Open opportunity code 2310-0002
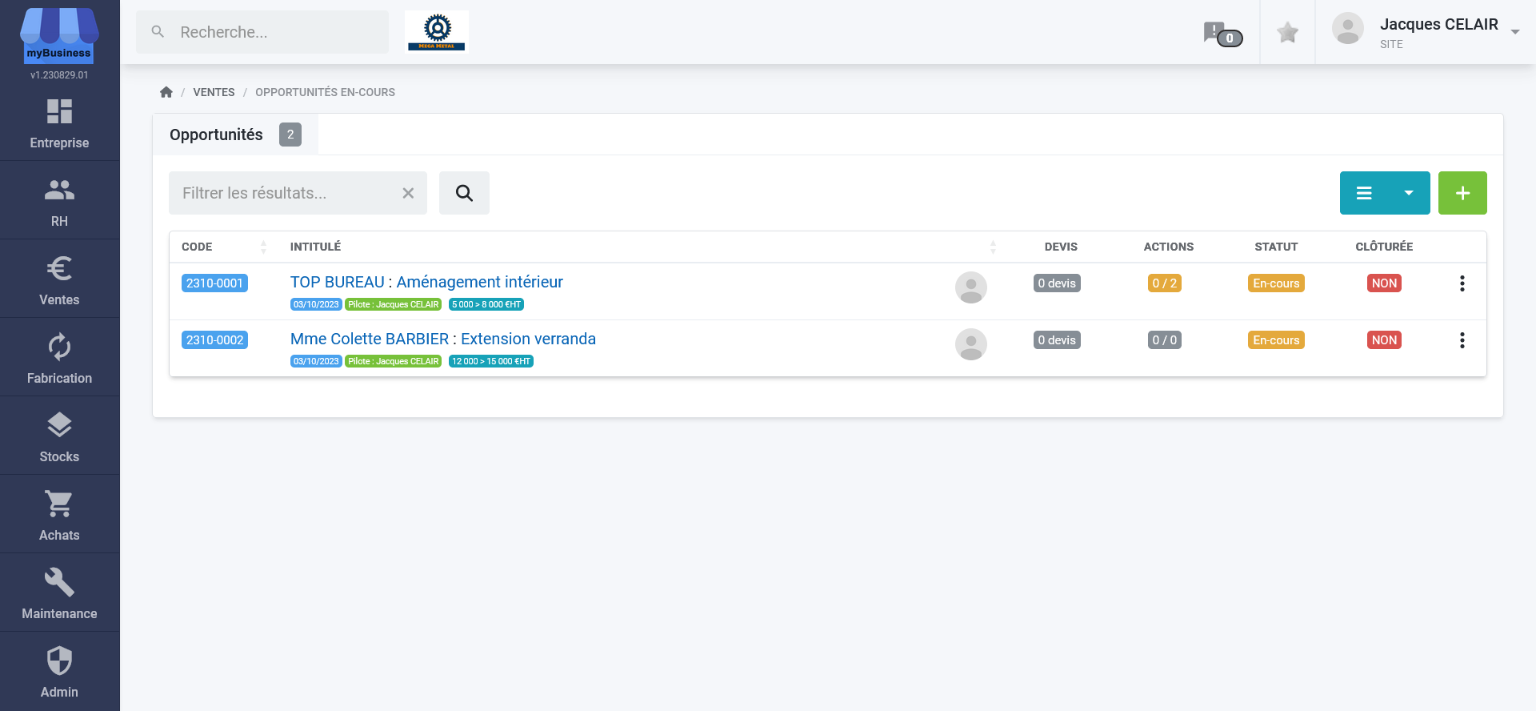This screenshot has width=1536, height=711. pos(214,340)
